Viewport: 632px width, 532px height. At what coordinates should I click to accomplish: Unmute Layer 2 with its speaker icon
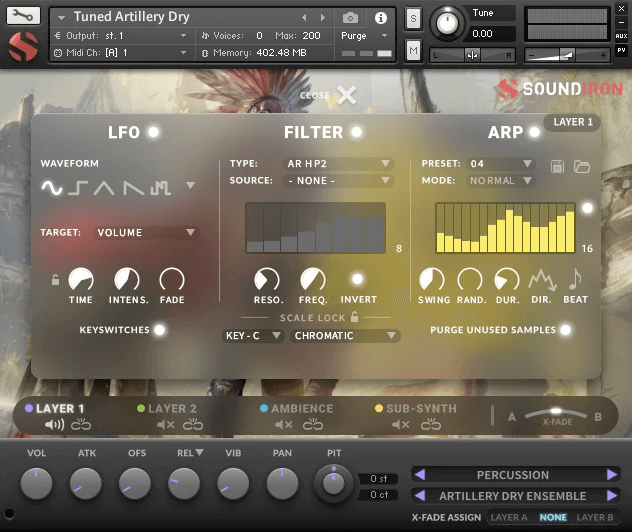pos(165,424)
